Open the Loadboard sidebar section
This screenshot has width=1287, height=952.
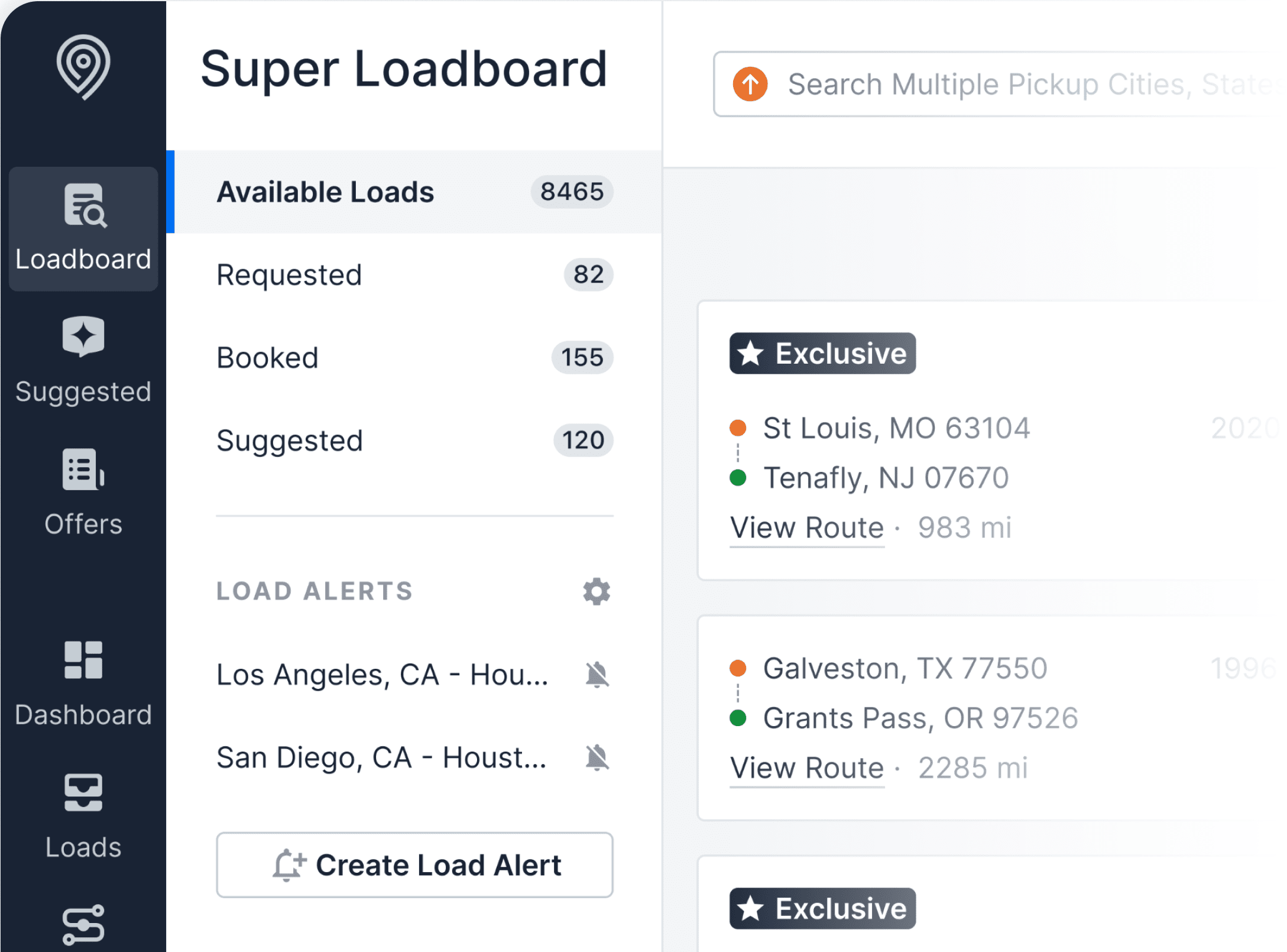[x=83, y=228]
